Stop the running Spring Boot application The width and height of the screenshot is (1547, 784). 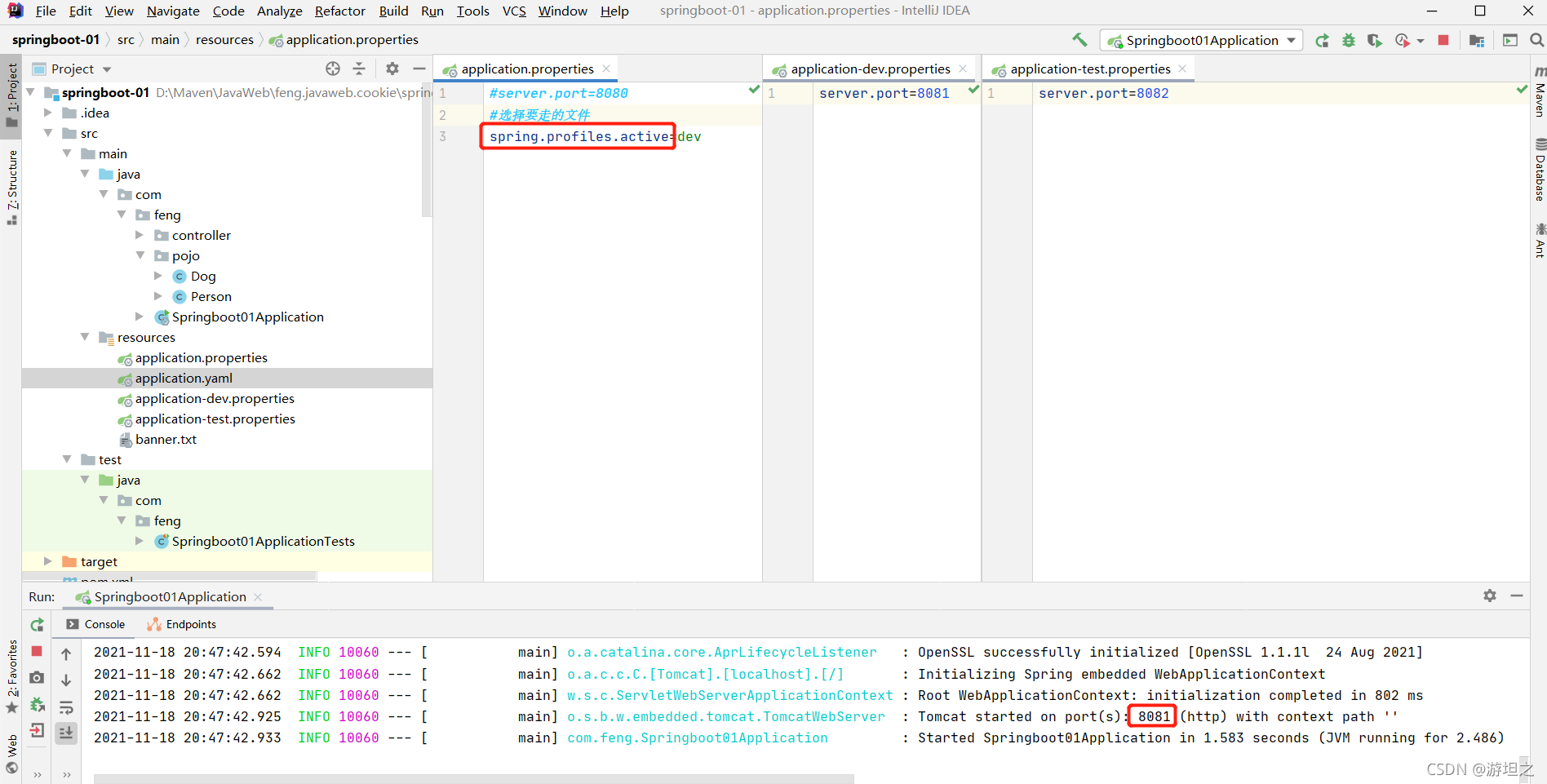(1443, 39)
